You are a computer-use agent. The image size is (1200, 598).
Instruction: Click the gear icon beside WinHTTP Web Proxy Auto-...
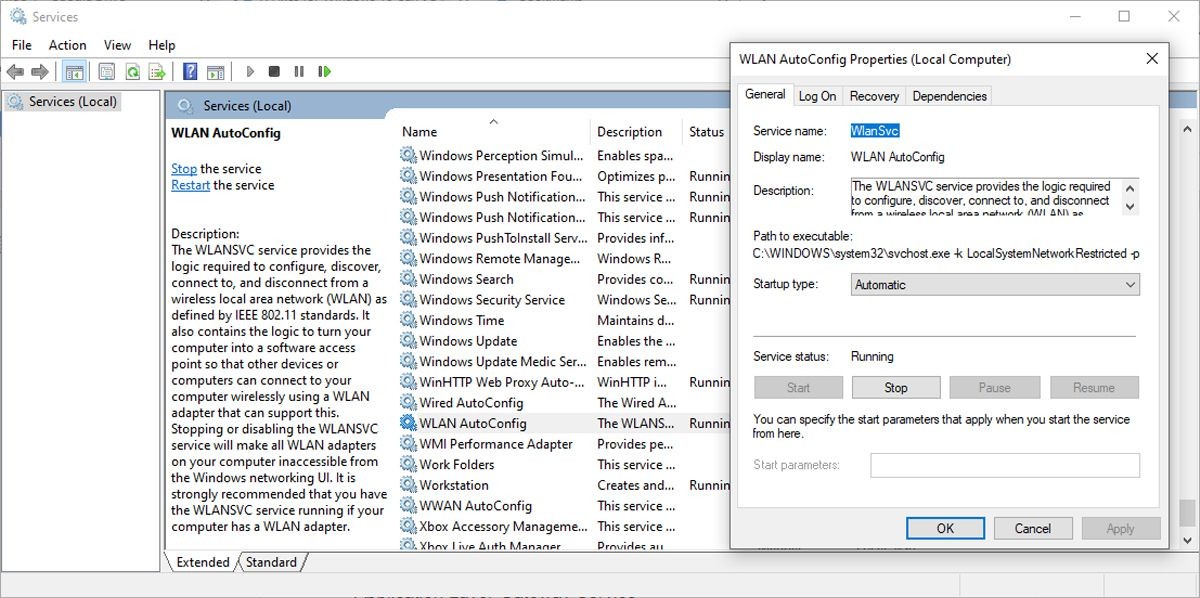click(x=408, y=382)
